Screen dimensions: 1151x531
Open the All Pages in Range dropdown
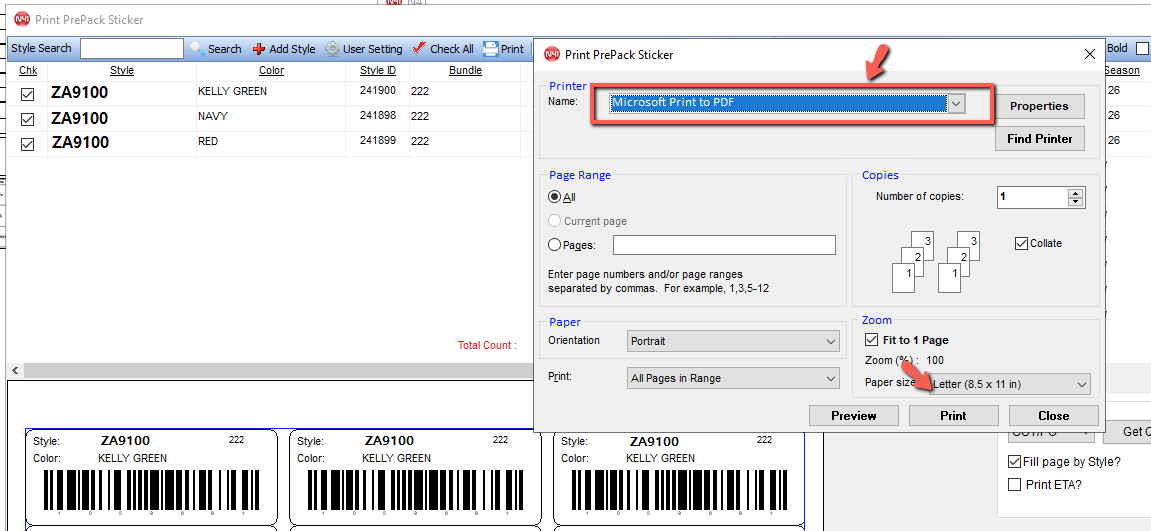pos(733,379)
